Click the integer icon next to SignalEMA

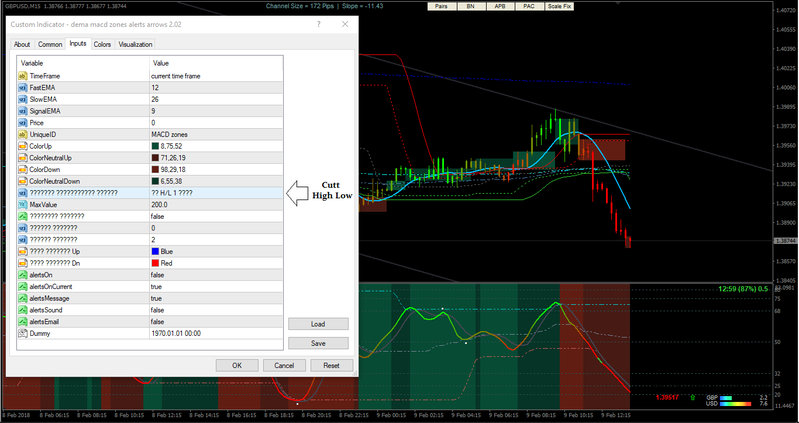(x=22, y=111)
